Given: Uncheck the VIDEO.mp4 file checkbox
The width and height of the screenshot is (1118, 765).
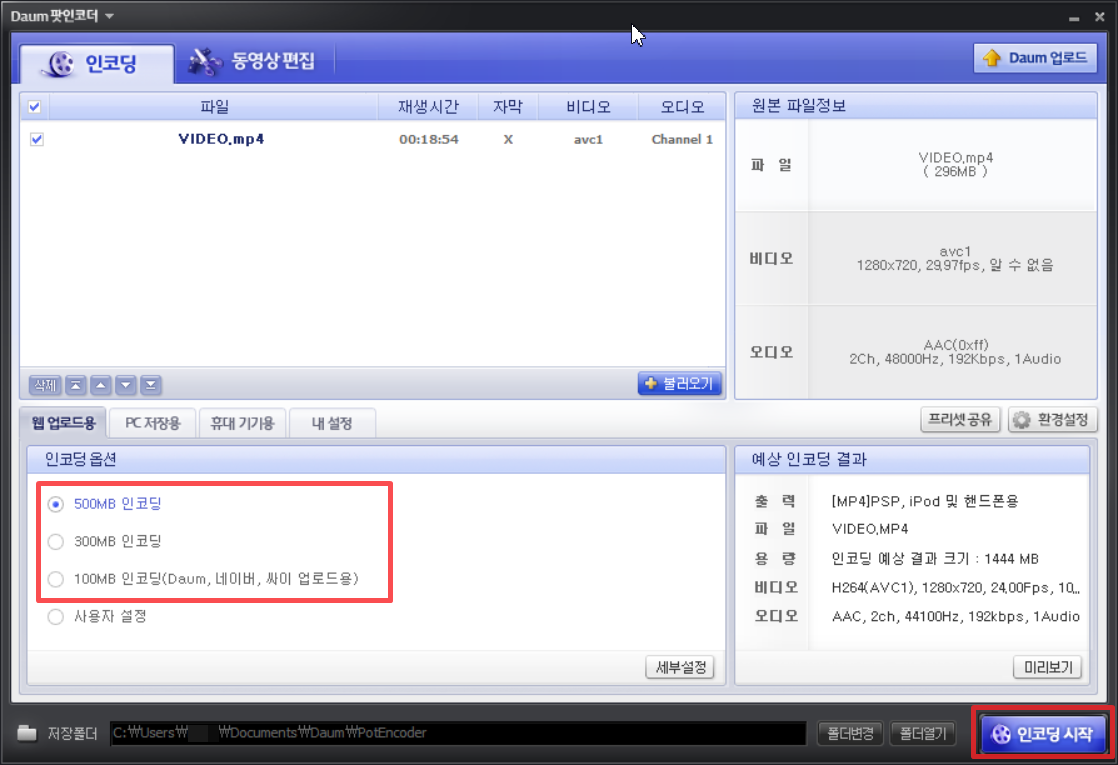Looking at the screenshot, I should pyautogui.click(x=36, y=139).
